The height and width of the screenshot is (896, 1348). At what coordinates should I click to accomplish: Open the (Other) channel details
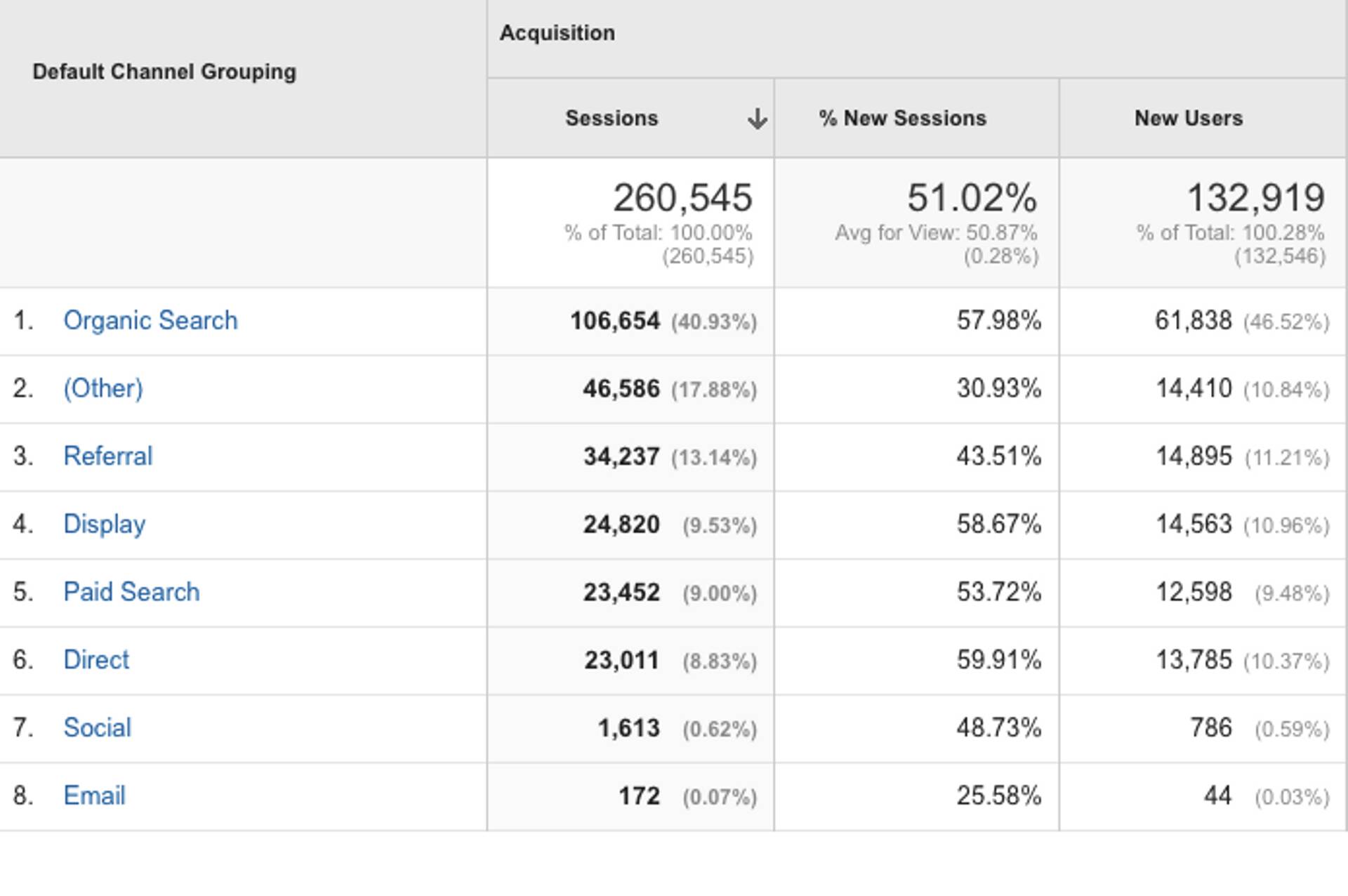(x=103, y=388)
